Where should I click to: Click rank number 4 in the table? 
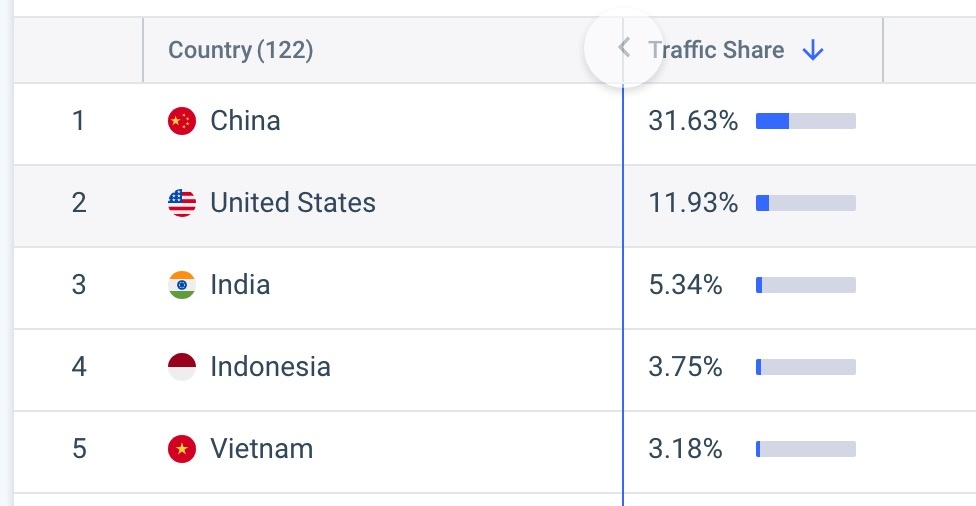coord(79,368)
